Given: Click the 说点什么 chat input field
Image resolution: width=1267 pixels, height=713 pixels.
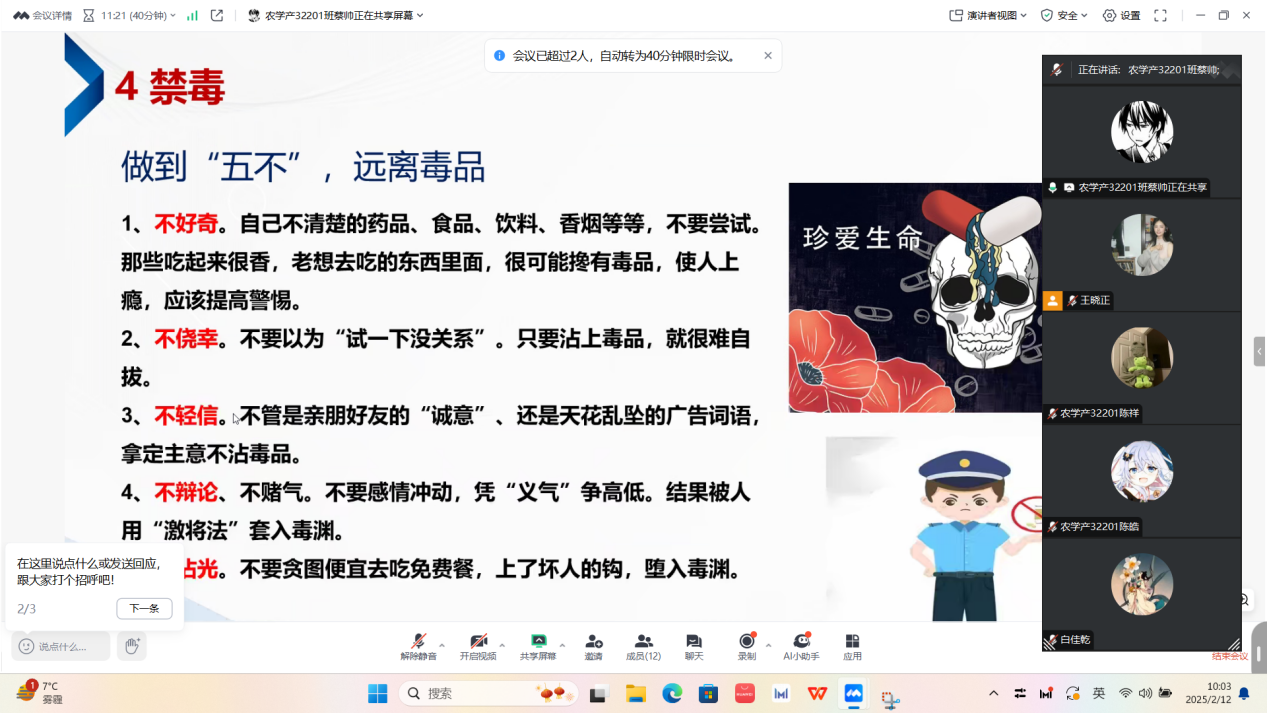Looking at the screenshot, I should tap(62, 646).
